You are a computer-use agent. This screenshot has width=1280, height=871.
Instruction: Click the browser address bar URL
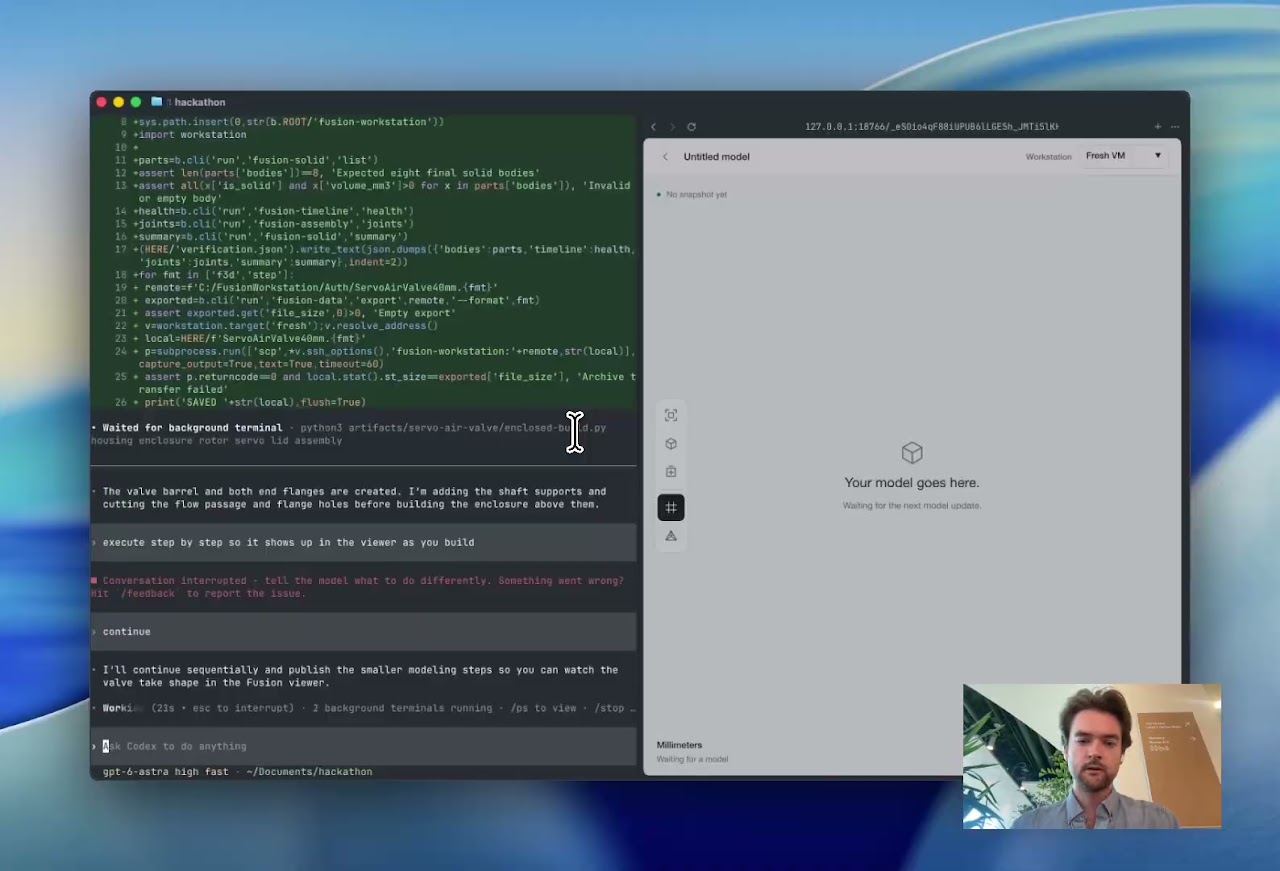click(931, 127)
